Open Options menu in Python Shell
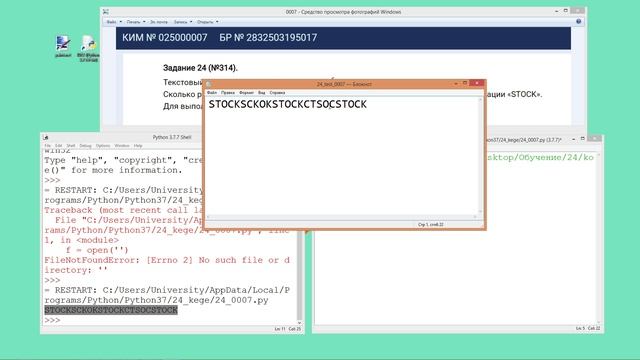640x360 pixels. pyautogui.click(x=103, y=146)
